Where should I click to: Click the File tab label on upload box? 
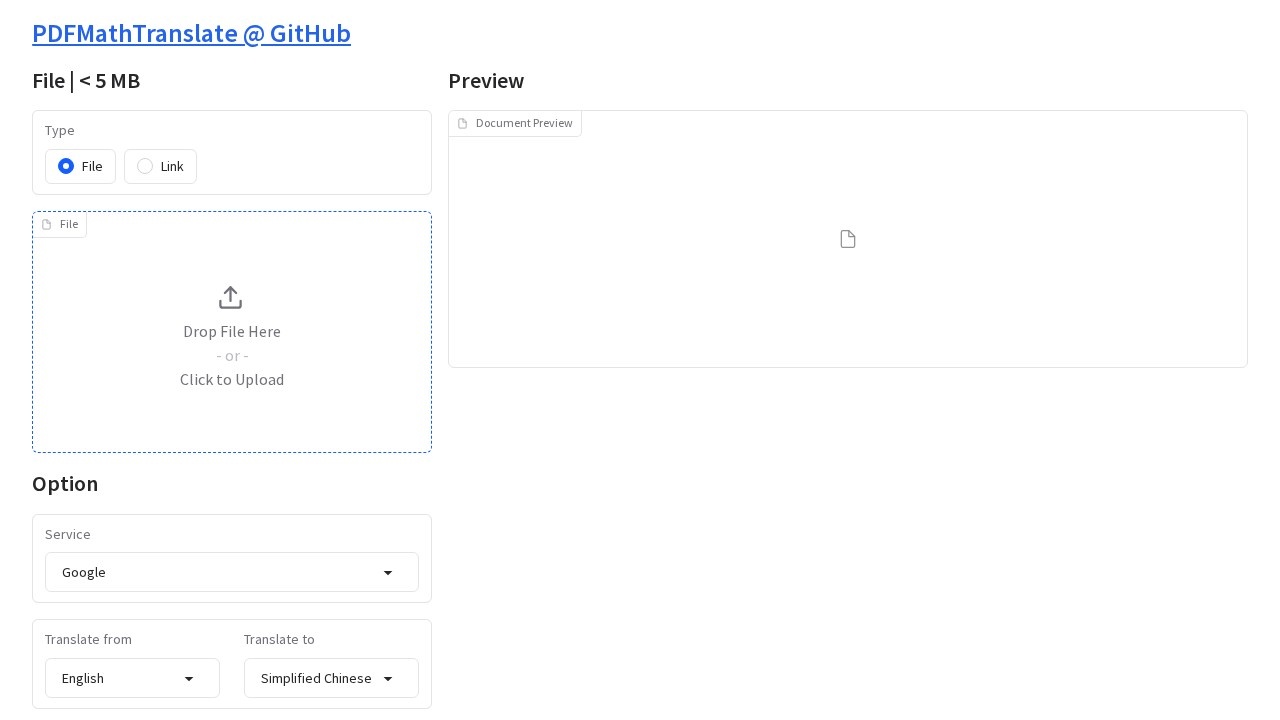[69, 225]
